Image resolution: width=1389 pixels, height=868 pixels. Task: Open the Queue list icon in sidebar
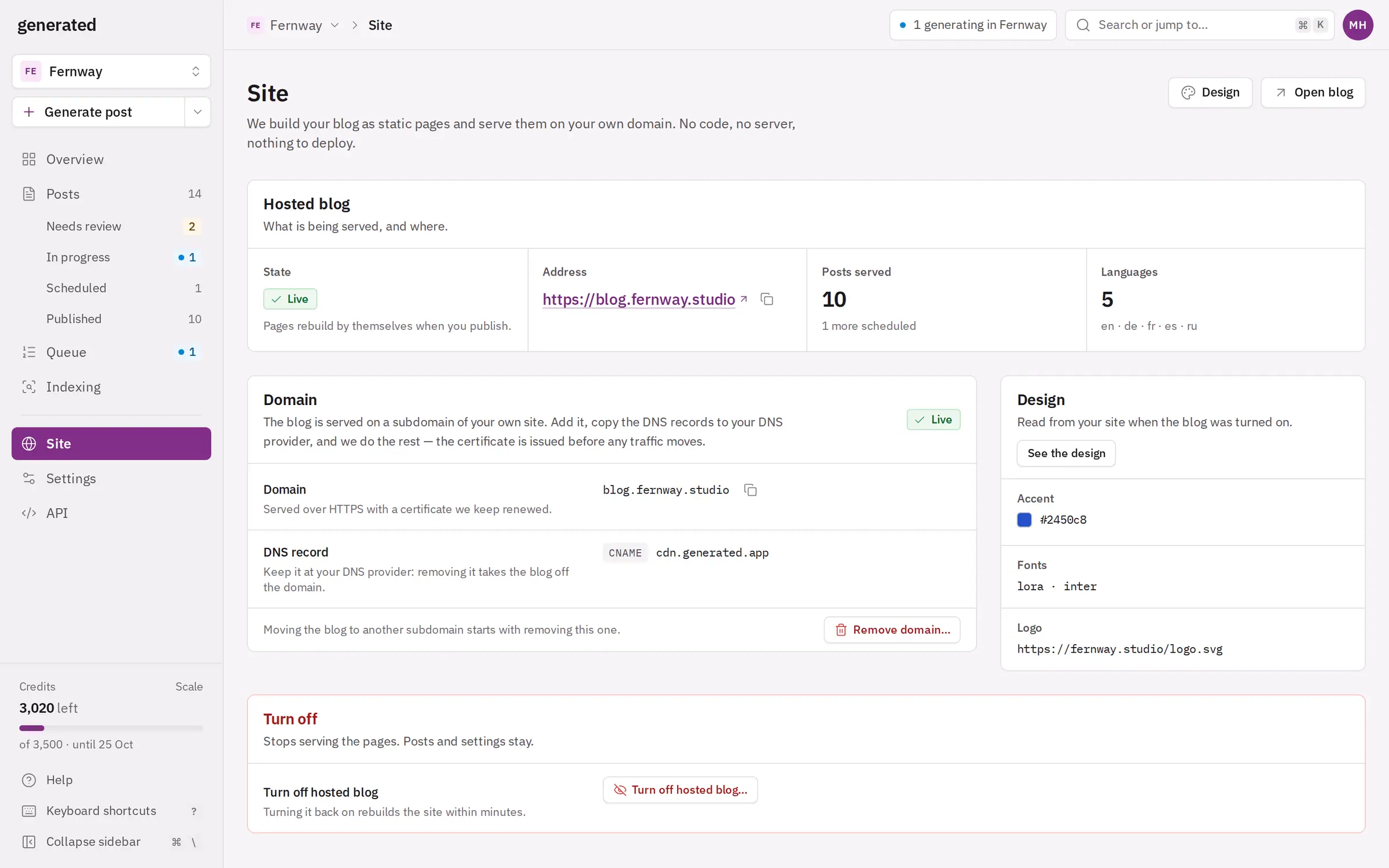click(x=29, y=352)
